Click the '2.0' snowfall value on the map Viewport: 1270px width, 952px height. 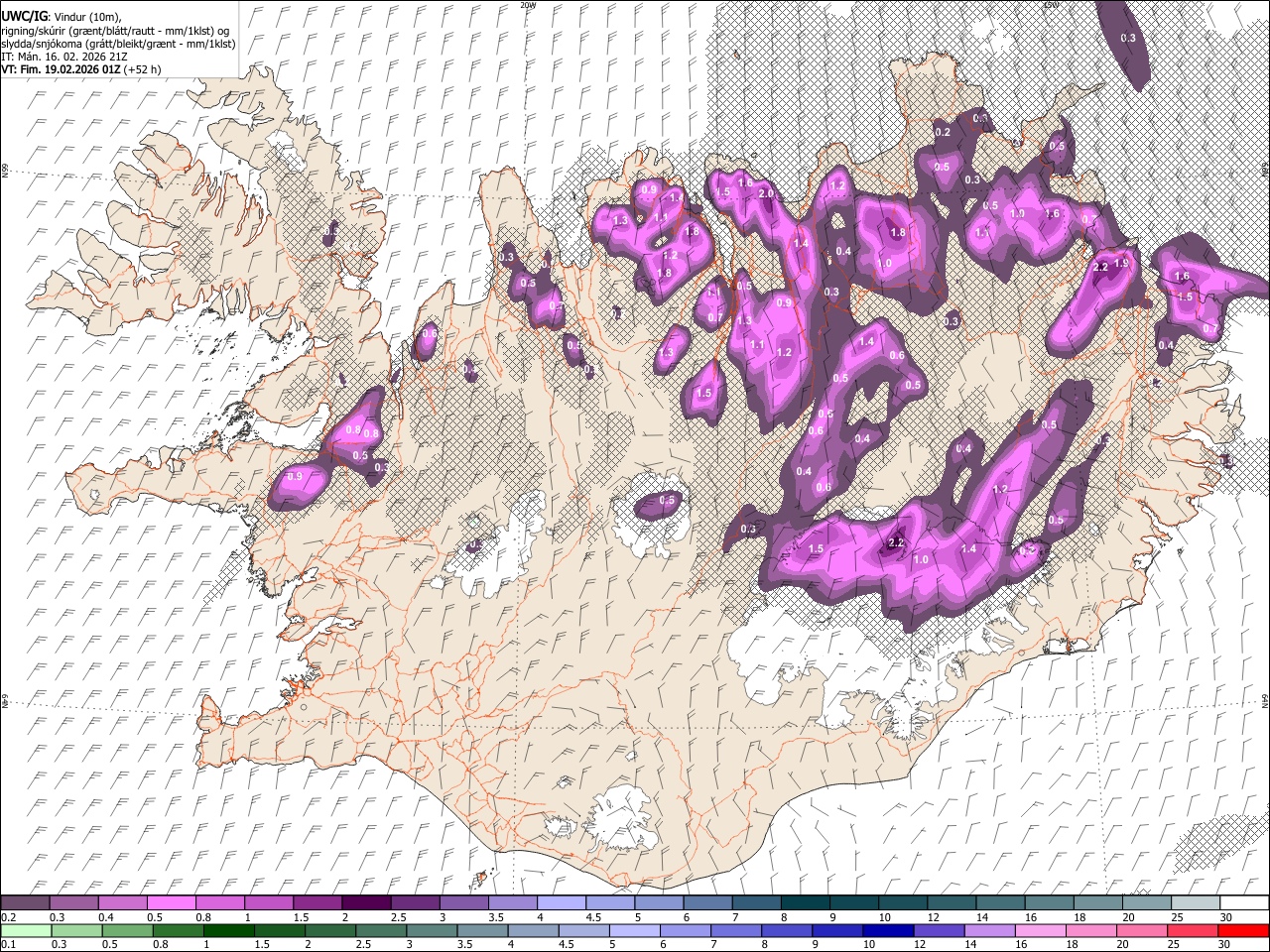click(x=765, y=193)
